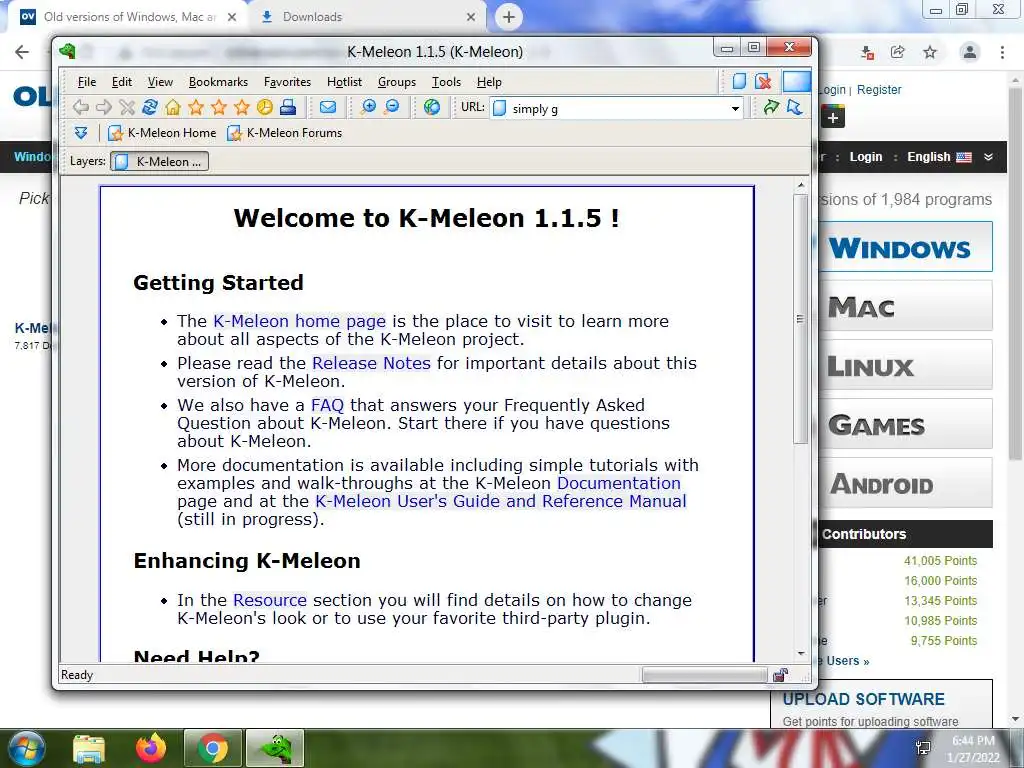The width and height of the screenshot is (1024, 768).
Task: Click the Back arrow in K-Meleon toolbar
Action: (80, 107)
